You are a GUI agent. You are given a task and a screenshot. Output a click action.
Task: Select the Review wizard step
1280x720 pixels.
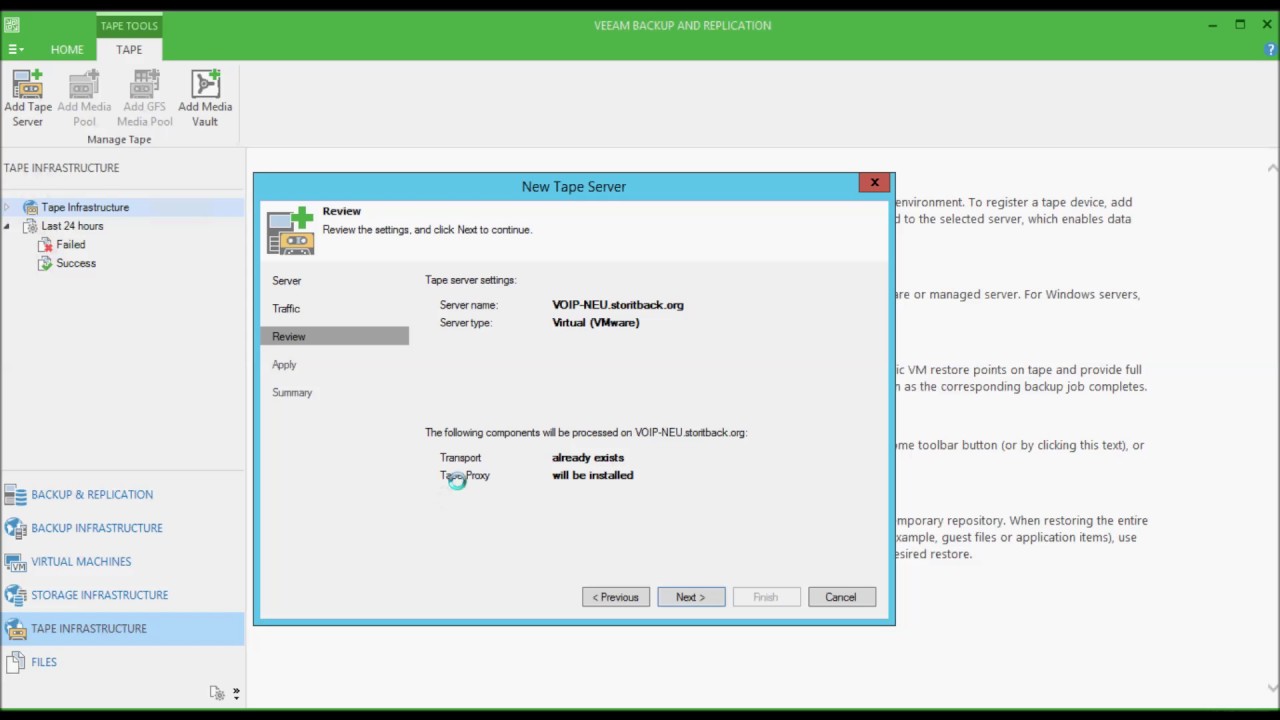(x=334, y=337)
